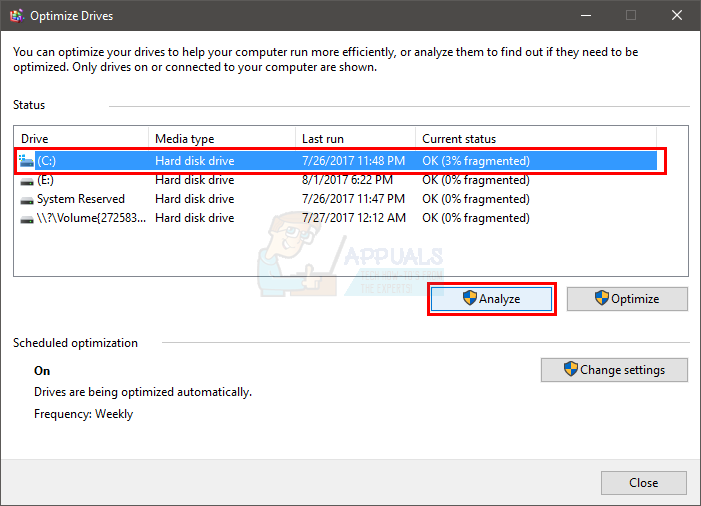Close the window with title bar X
Screen dimensions: 701x506
677,16
